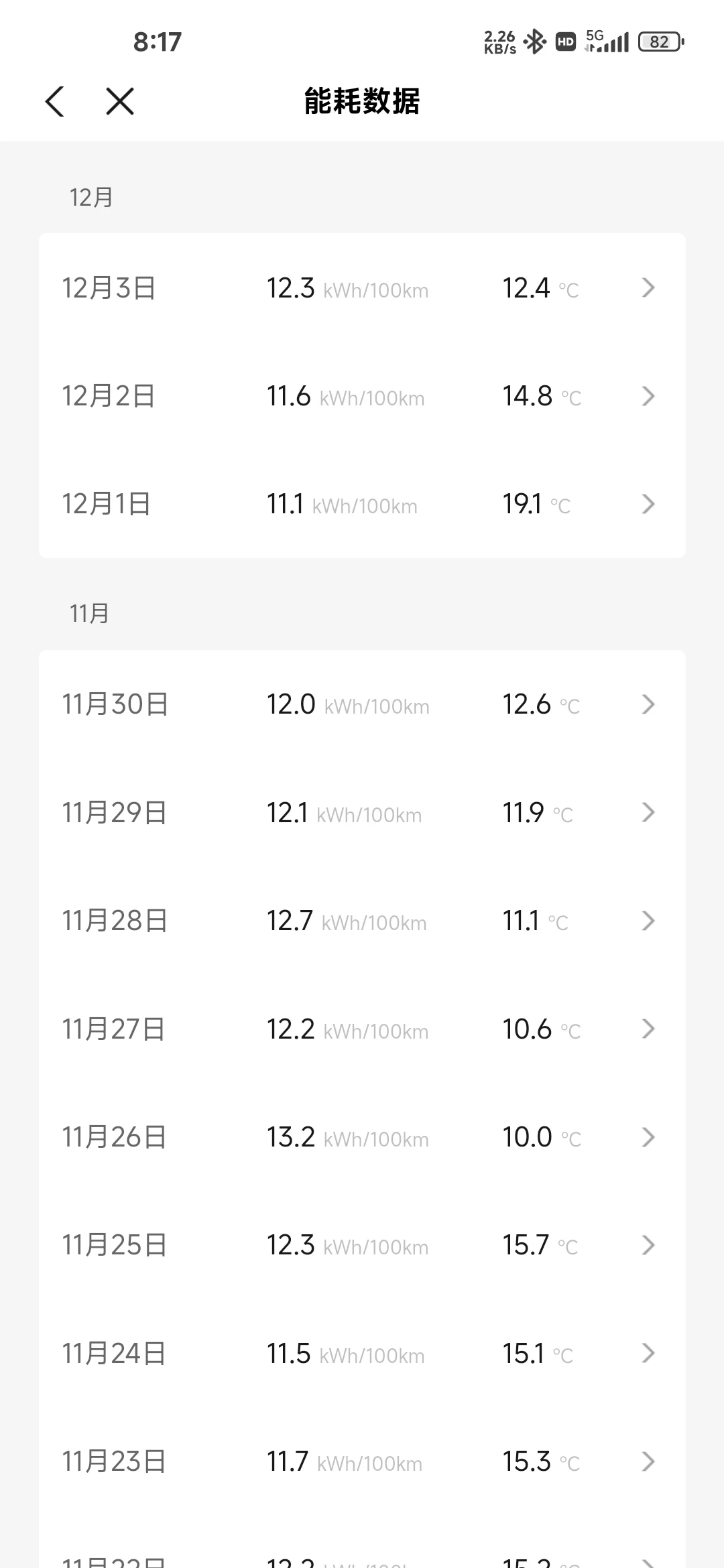
Task: Open the 11月29日 energy record
Action: [362, 813]
